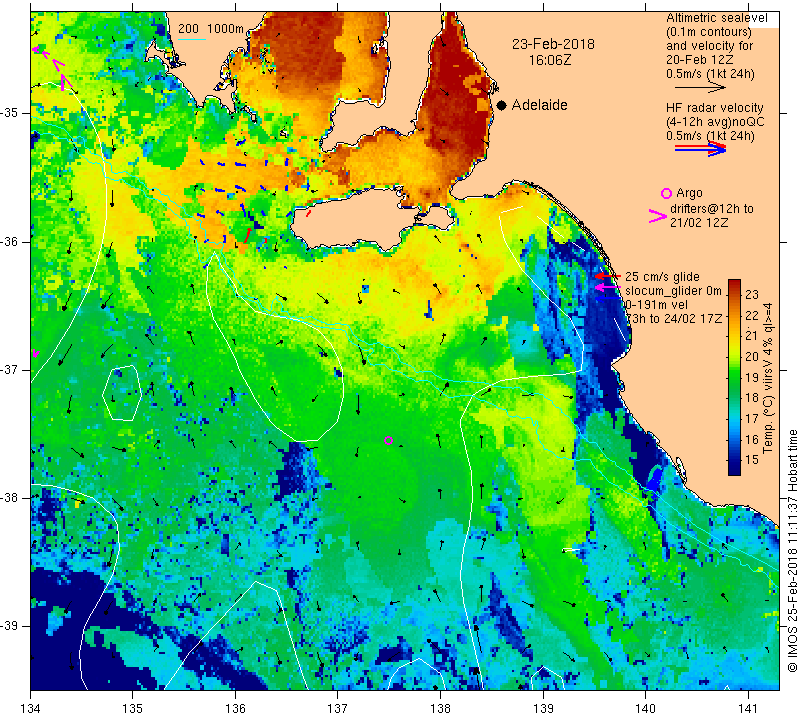Click the latitude axis label -35
The height and width of the screenshot is (720, 800).
coord(10,113)
